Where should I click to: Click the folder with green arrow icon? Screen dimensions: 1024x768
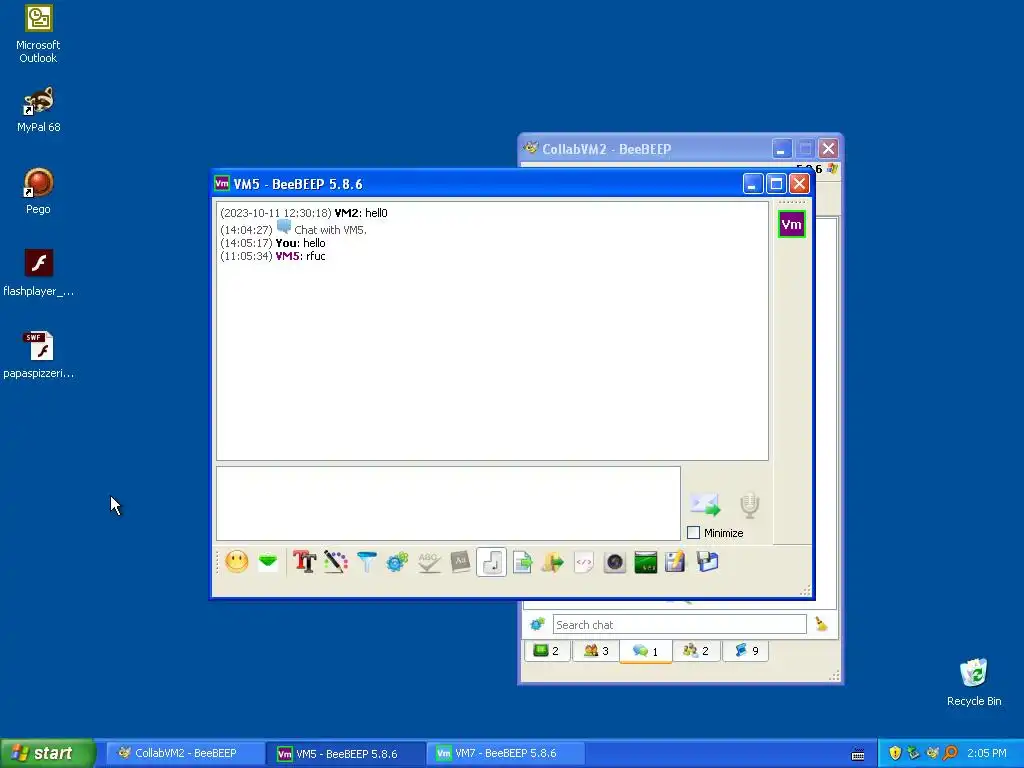click(552, 562)
